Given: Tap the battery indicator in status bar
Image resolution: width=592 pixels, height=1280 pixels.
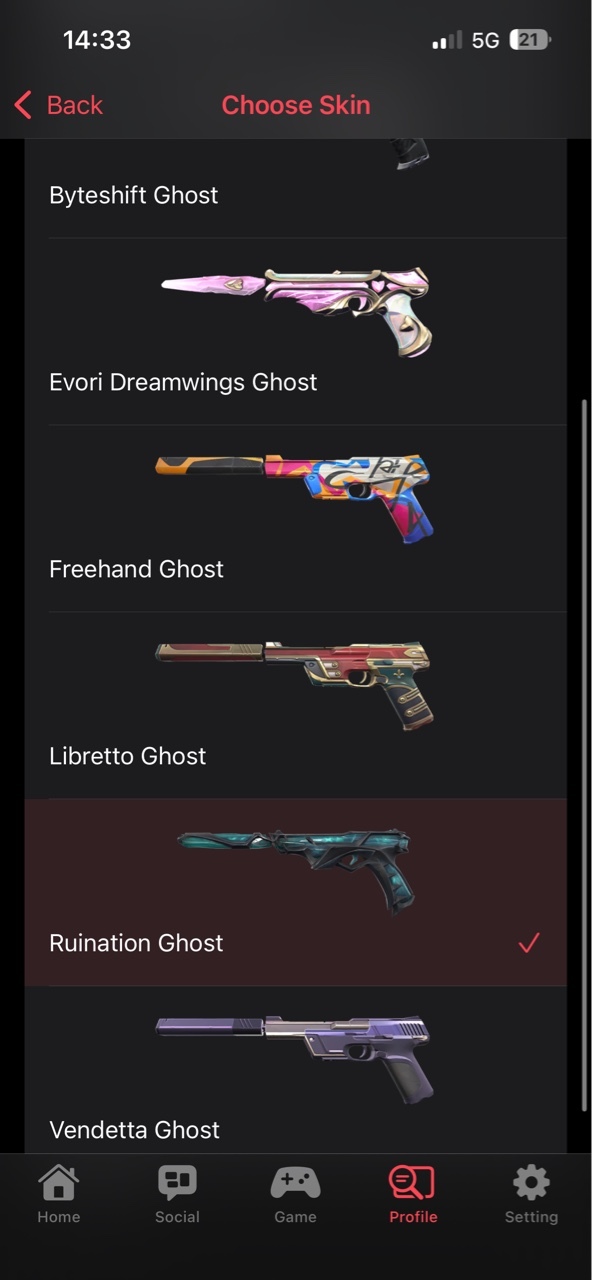Looking at the screenshot, I should click(530, 40).
